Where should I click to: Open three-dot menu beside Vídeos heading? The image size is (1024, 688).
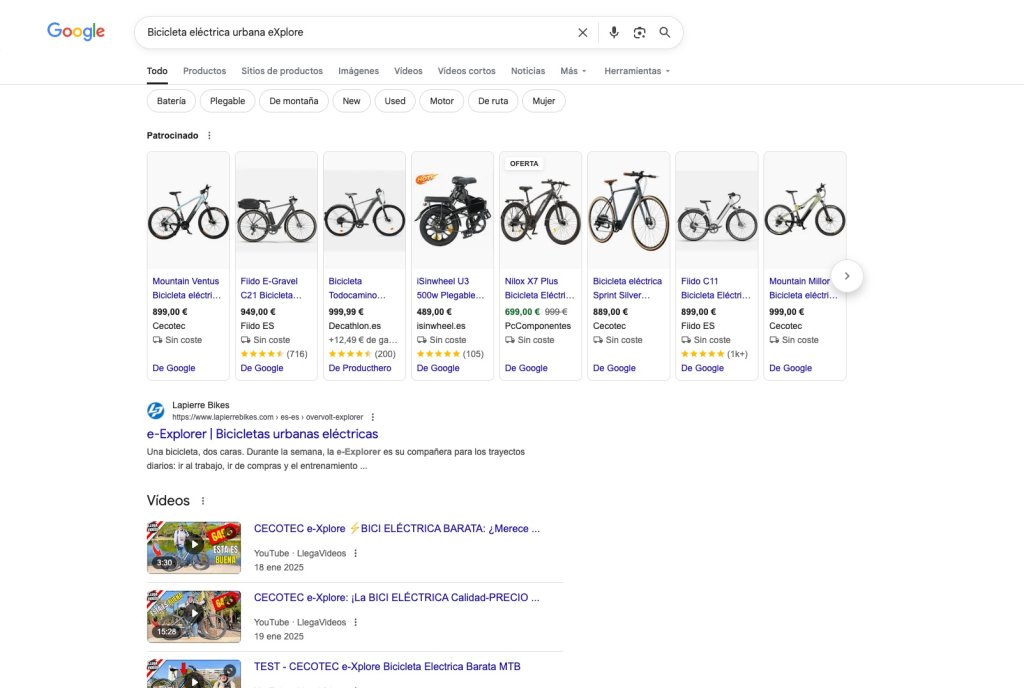[202, 501]
